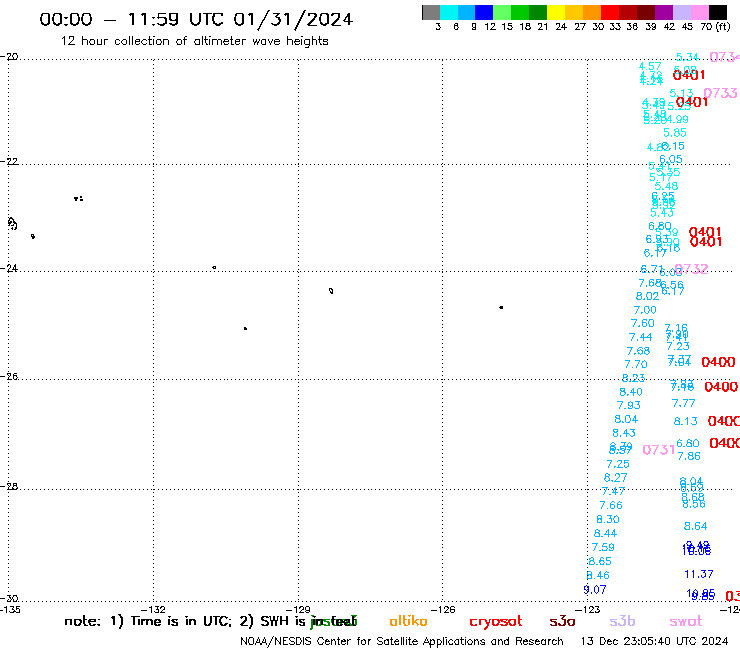This screenshot has height=650, width=740.
Task: Click the 'note: 1) Time is in UTC' text
Action: pyautogui.click(x=148, y=621)
